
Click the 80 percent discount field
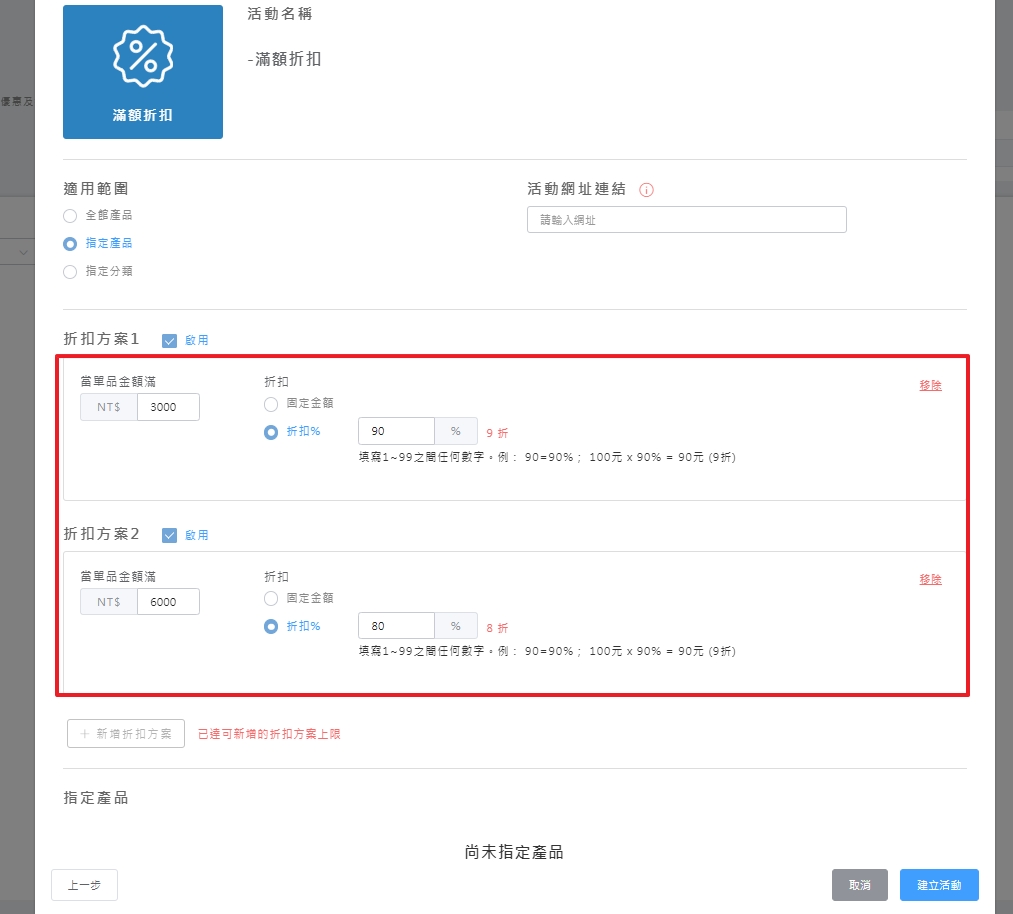[x=396, y=626]
